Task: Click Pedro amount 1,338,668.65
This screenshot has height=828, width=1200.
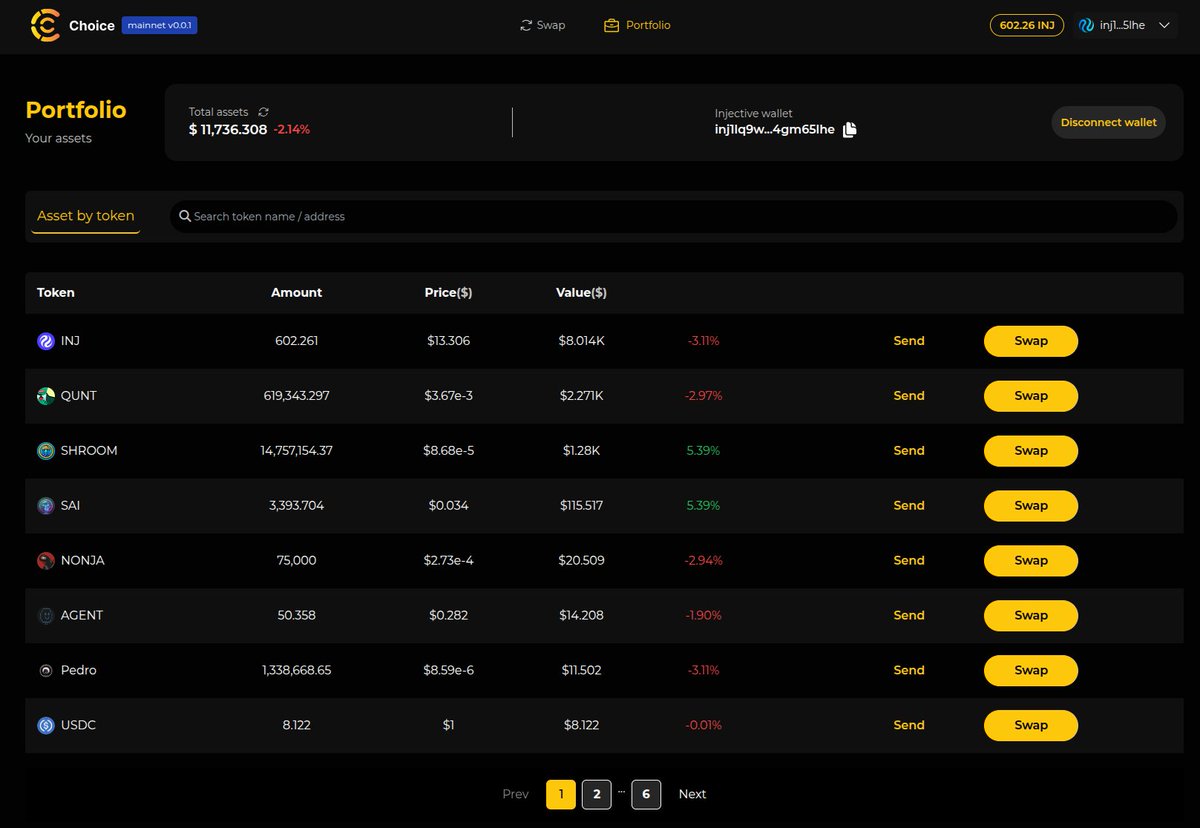Action: click(x=296, y=671)
